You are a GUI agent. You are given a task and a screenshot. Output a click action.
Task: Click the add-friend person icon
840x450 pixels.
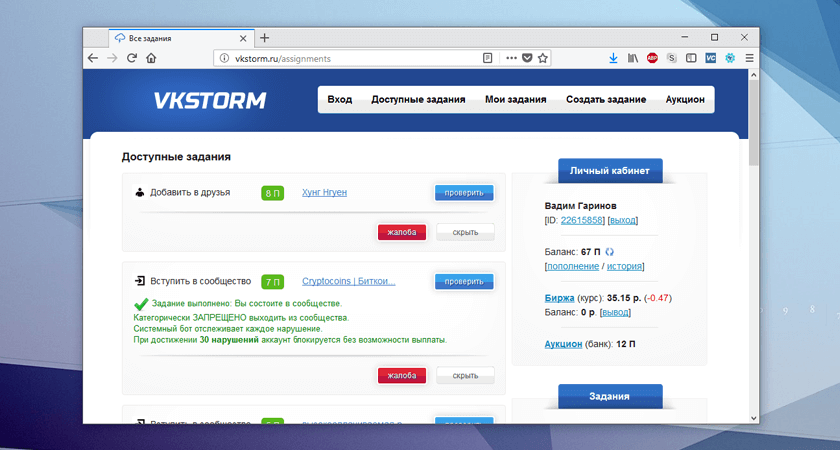tap(140, 192)
